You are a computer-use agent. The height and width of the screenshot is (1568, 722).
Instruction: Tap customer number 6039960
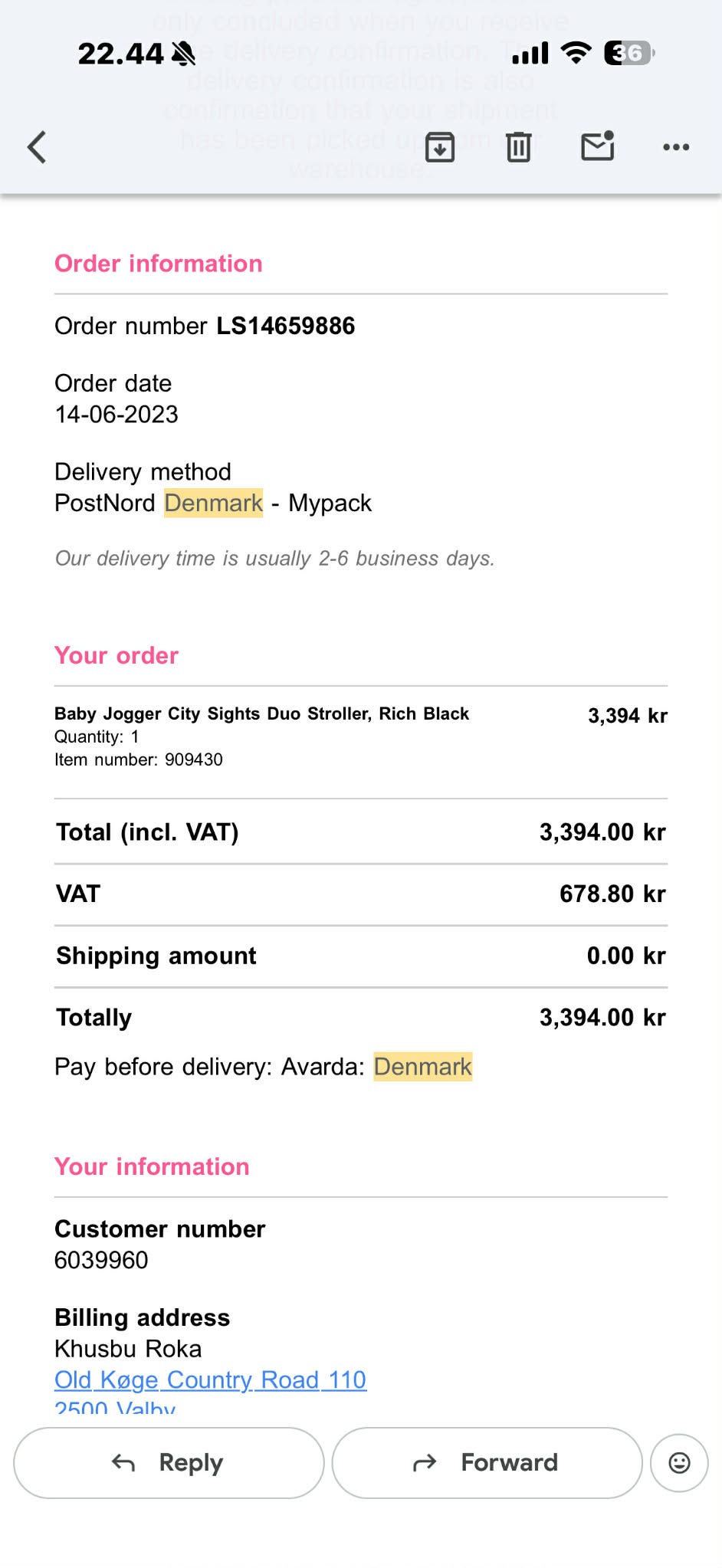coord(101,1260)
